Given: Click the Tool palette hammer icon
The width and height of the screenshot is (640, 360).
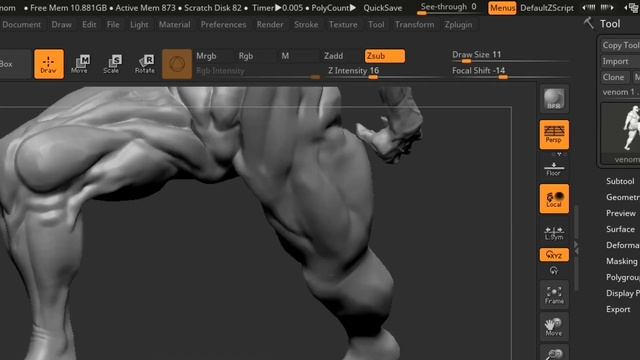Looking at the screenshot, I should point(589,23).
